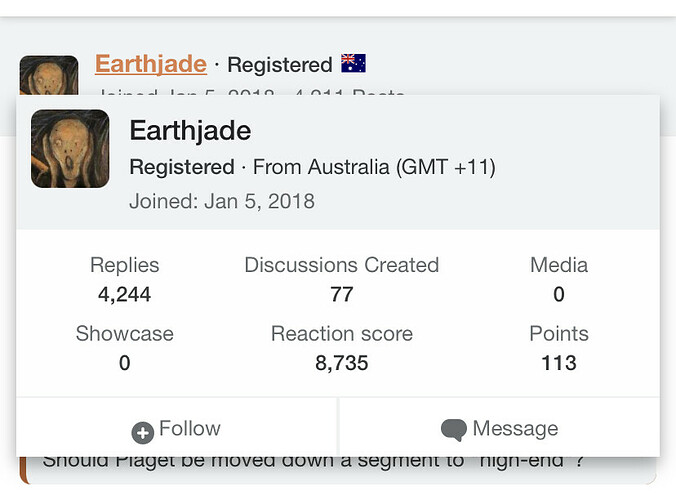Image resolution: width=676 pixels, height=500 pixels.
Task: Click the Message speech bubble icon
Action: [x=453, y=430]
